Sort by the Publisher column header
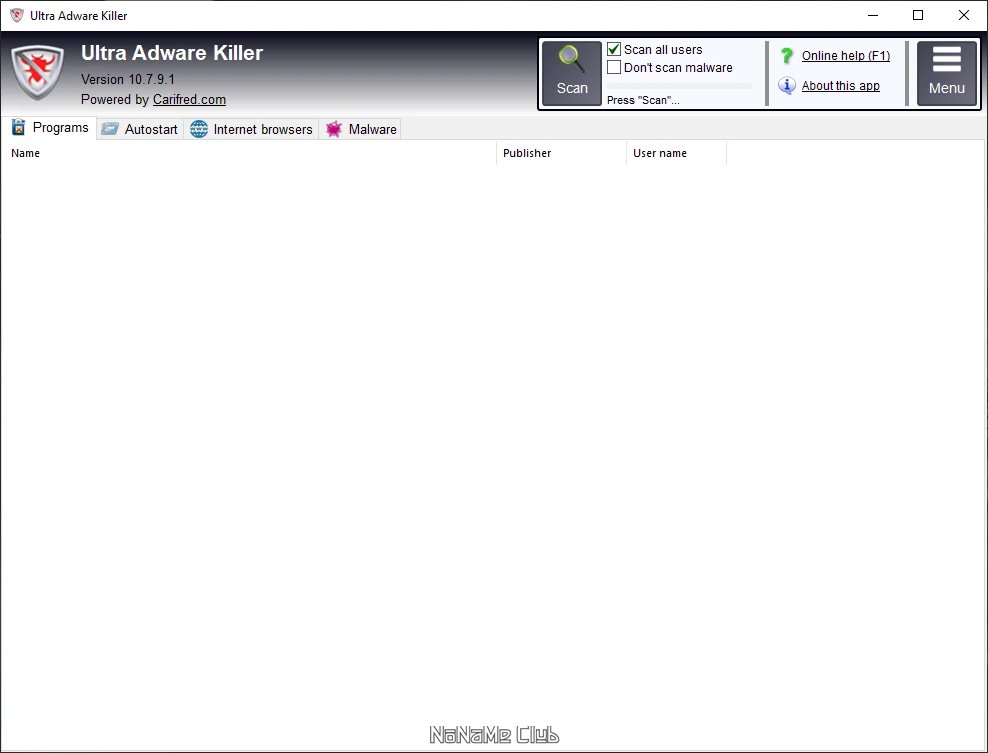The width and height of the screenshot is (988, 753). pyautogui.click(x=561, y=153)
